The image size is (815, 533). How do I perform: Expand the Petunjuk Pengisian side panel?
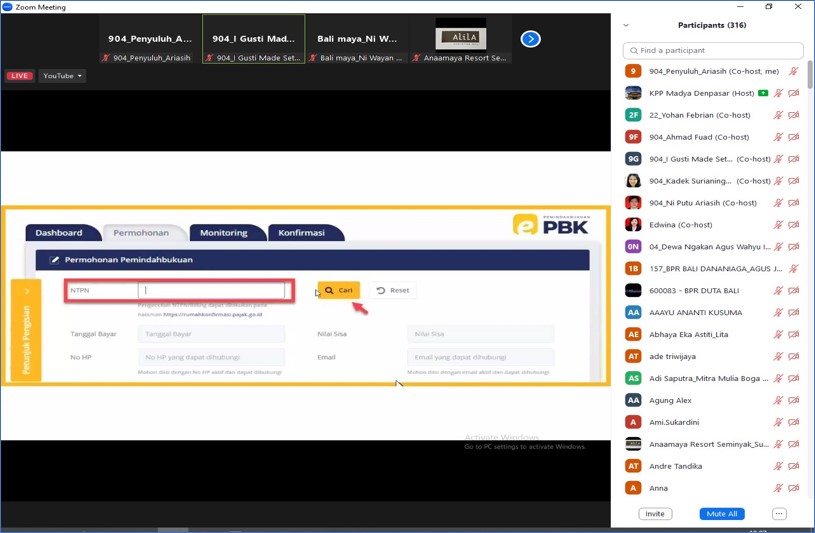click(26, 330)
